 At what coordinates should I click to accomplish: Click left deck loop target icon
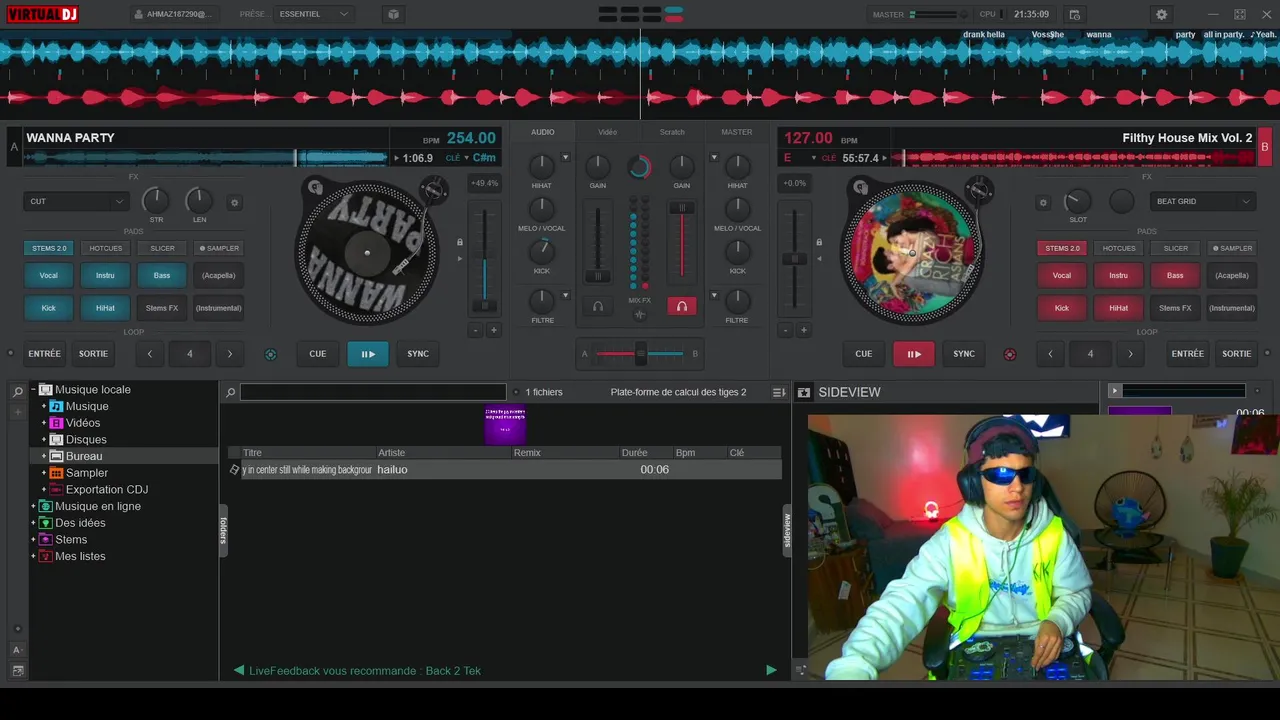270,354
